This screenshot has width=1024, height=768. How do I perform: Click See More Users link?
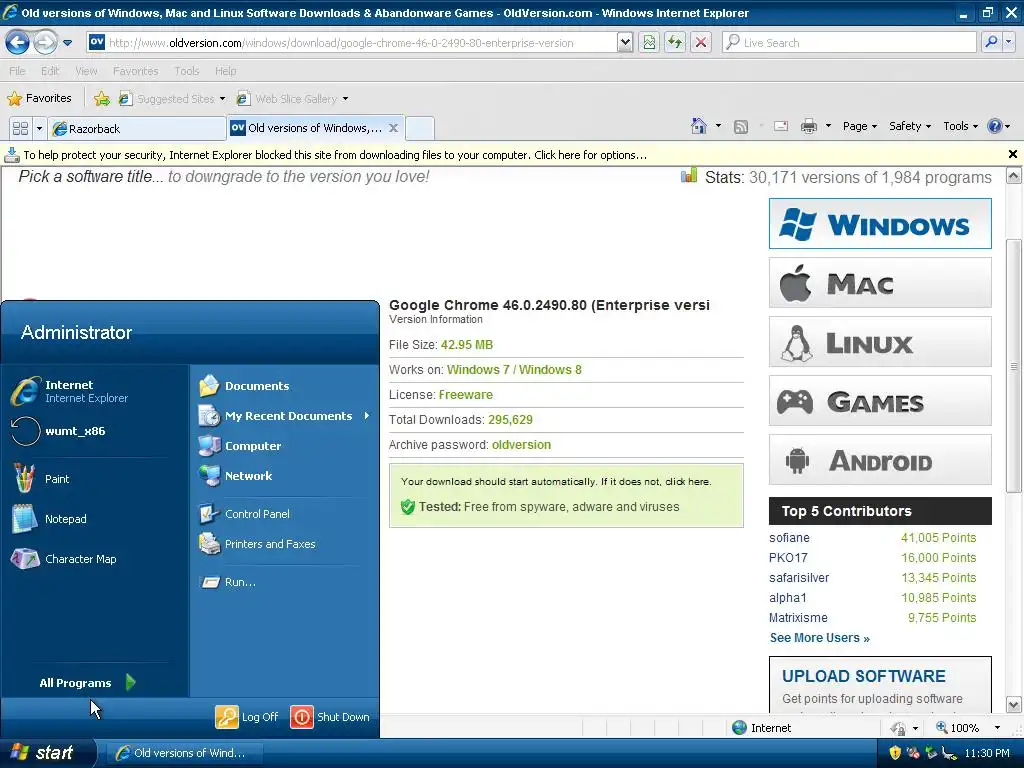click(x=819, y=638)
